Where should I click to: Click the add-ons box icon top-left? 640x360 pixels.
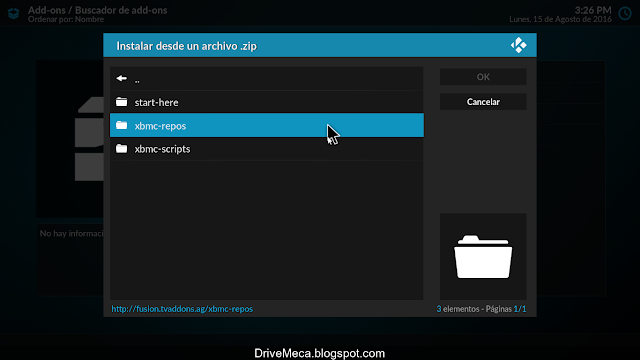[13, 13]
